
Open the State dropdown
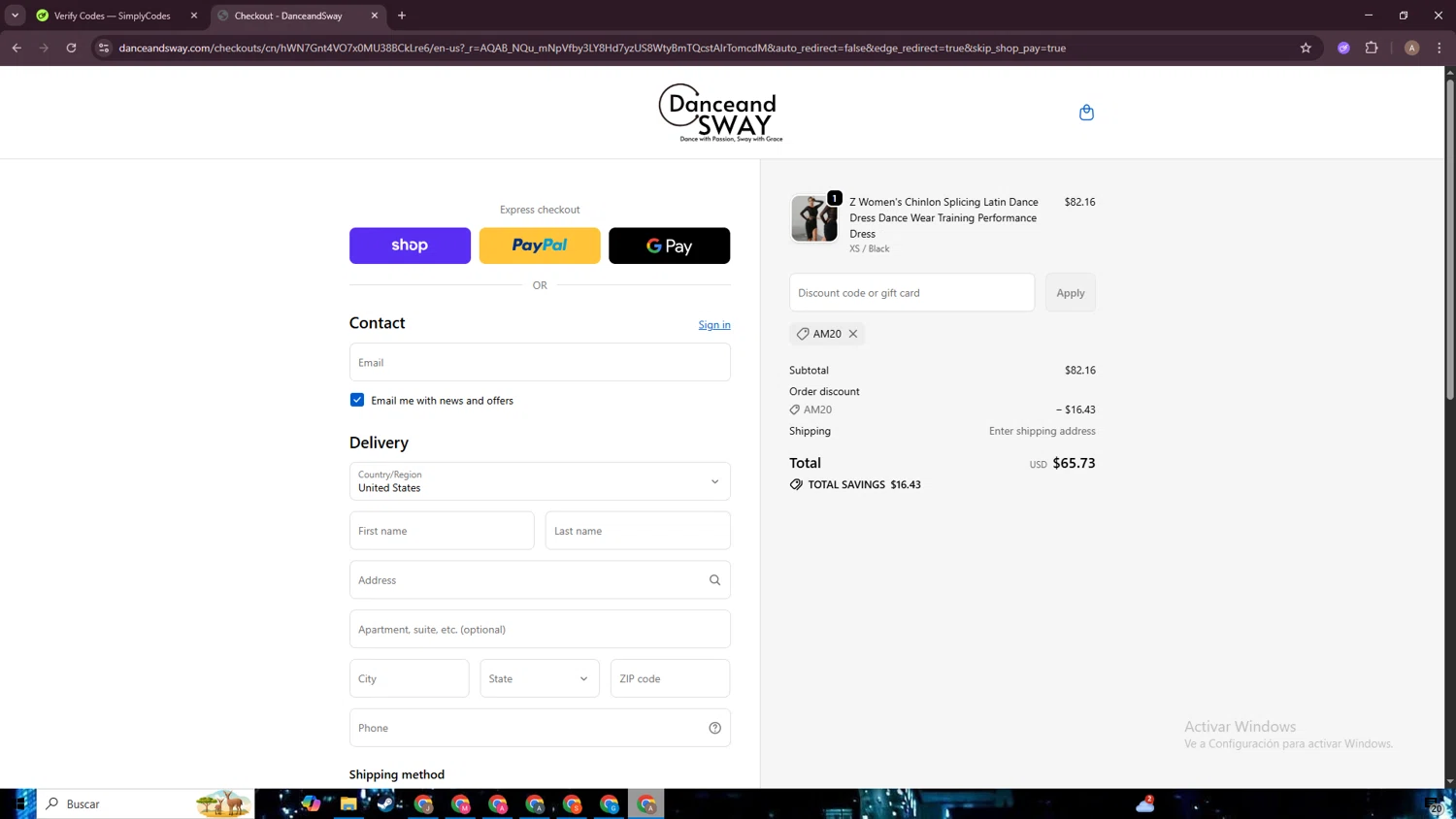coord(540,678)
